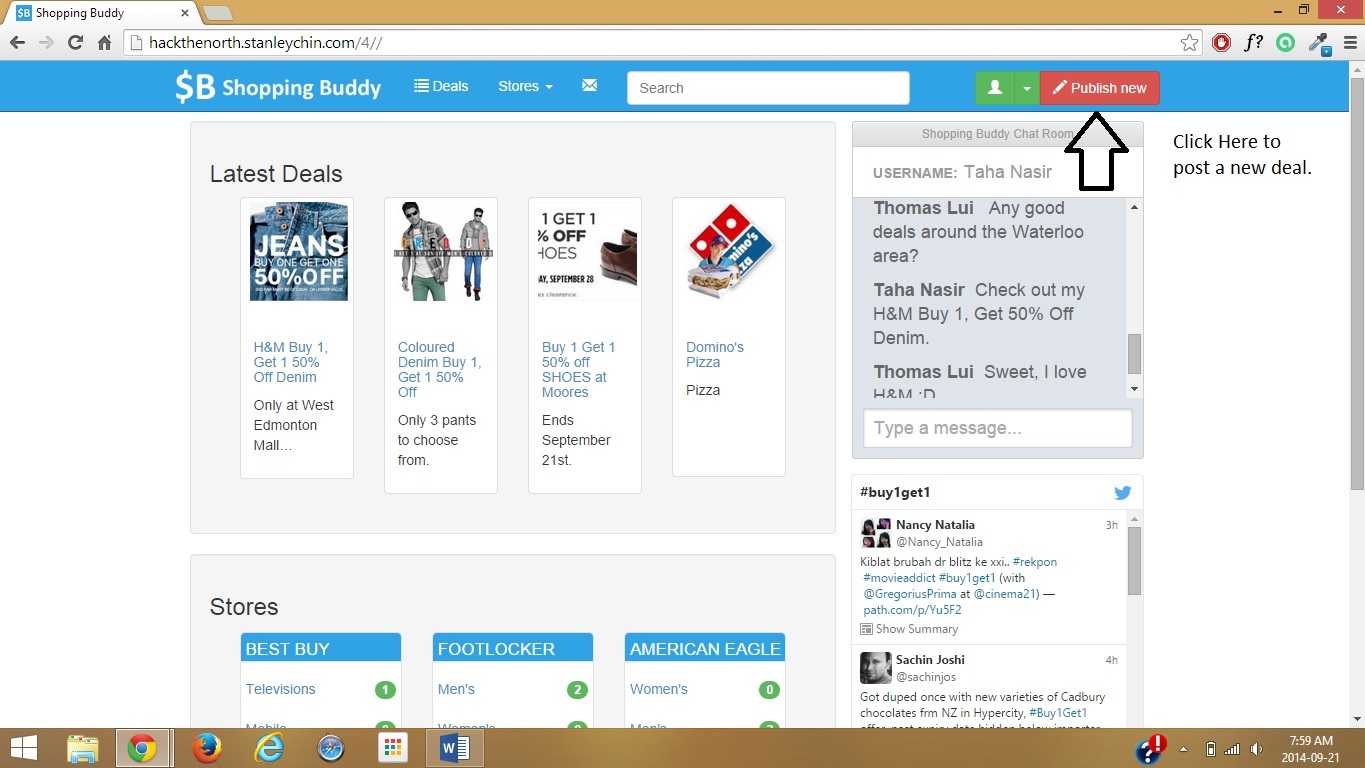Reload the page with refresh icon
The height and width of the screenshot is (768, 1365).
click(75, 43)
